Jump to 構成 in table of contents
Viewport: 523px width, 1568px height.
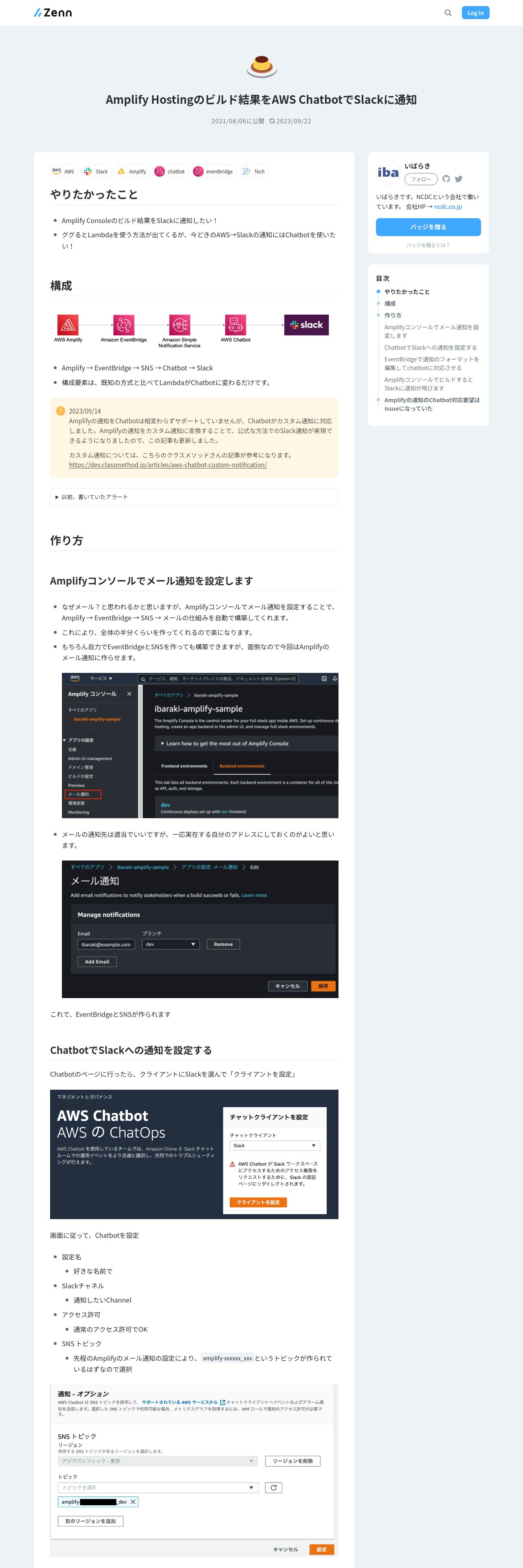[390, 303]
